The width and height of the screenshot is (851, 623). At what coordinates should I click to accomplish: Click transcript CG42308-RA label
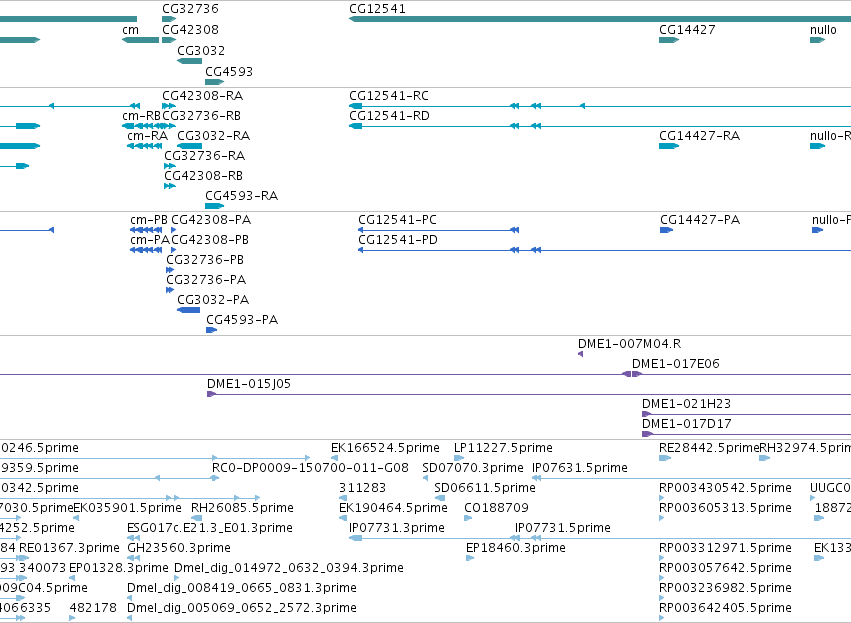point(202,96)
